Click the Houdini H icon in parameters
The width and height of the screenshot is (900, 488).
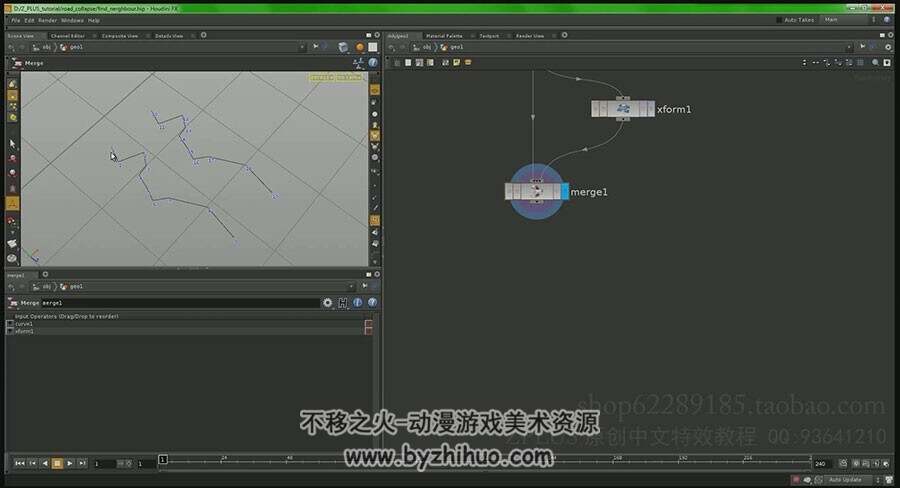coord(343,303)
